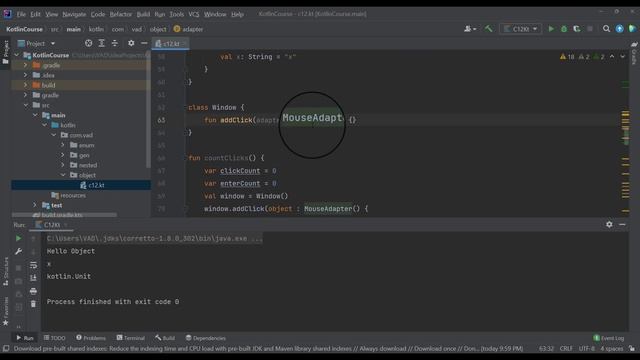Open the File menu
This screenshot has width=640, height=360.
click(21, 14)
